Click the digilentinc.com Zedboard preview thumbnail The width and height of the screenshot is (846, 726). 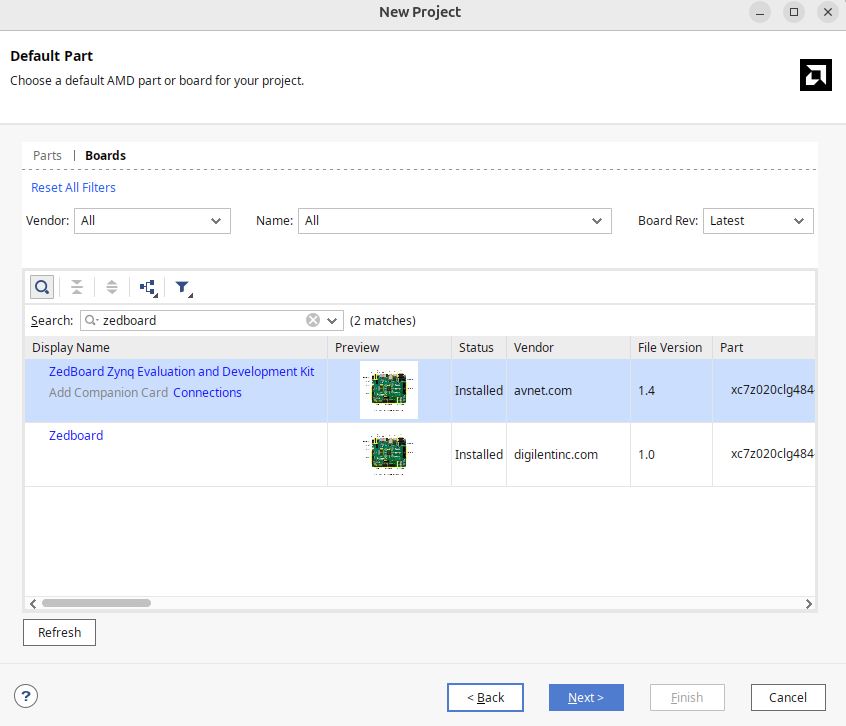pos(389,454)
